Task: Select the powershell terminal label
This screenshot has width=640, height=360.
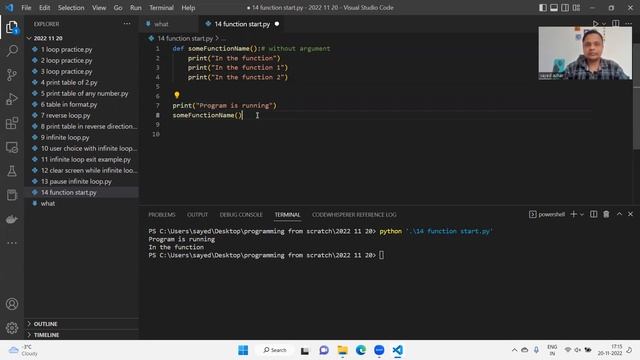Action: (547, 214)
